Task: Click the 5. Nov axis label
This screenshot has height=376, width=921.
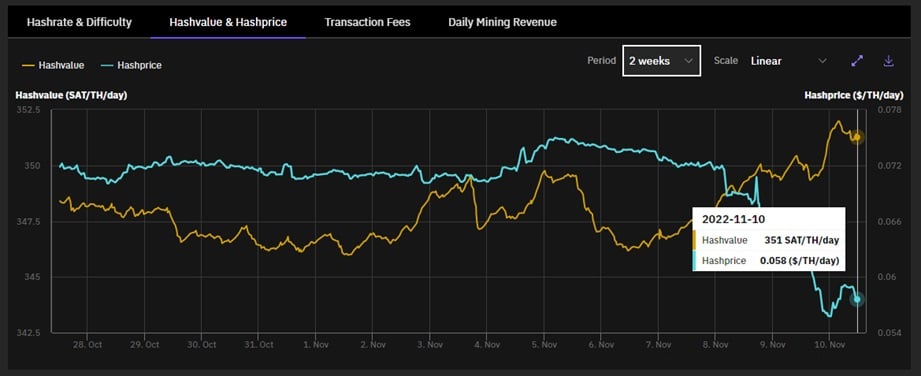Action: (543, 344)
